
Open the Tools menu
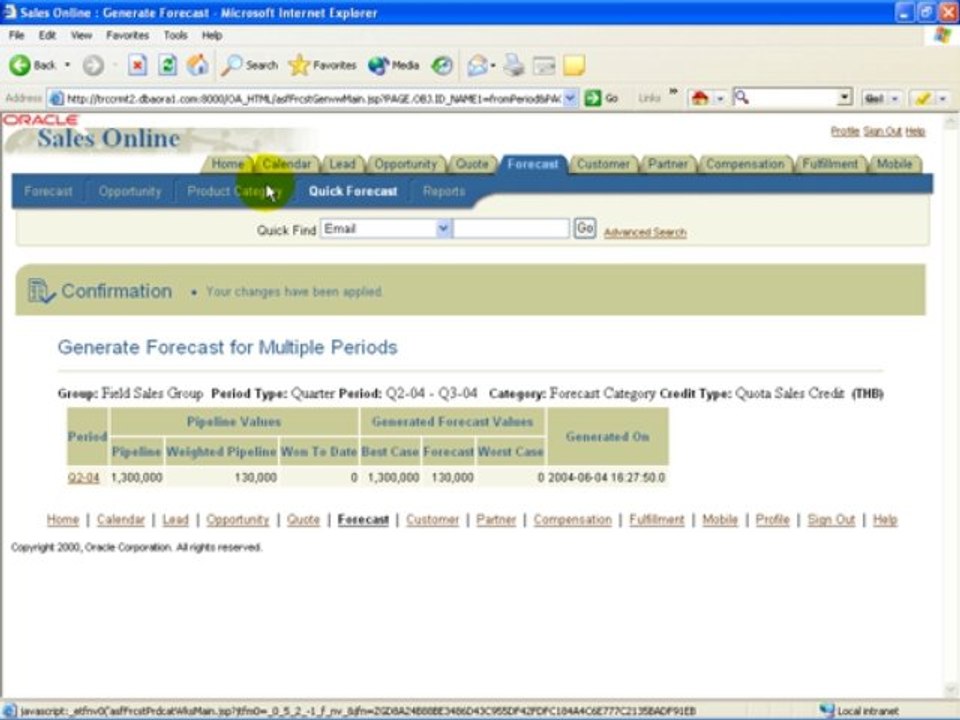tap(175, 36)
